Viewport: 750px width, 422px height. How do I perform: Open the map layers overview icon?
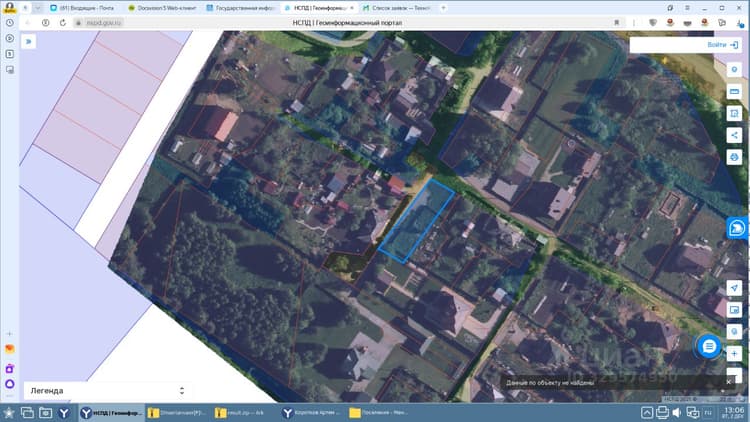click(734, 310)
